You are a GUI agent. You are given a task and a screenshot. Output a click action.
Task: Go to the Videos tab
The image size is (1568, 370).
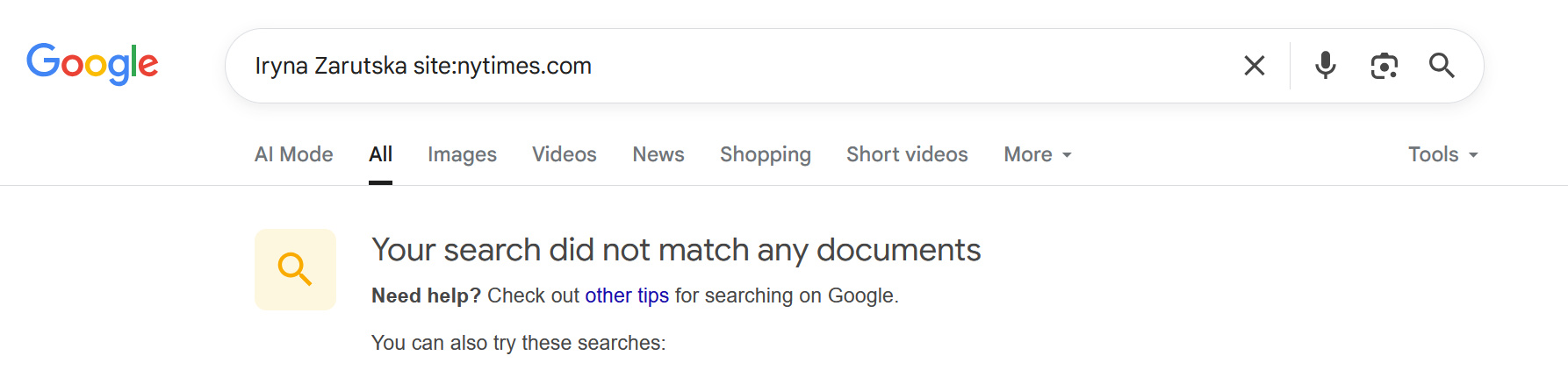[x=564, y=154]
